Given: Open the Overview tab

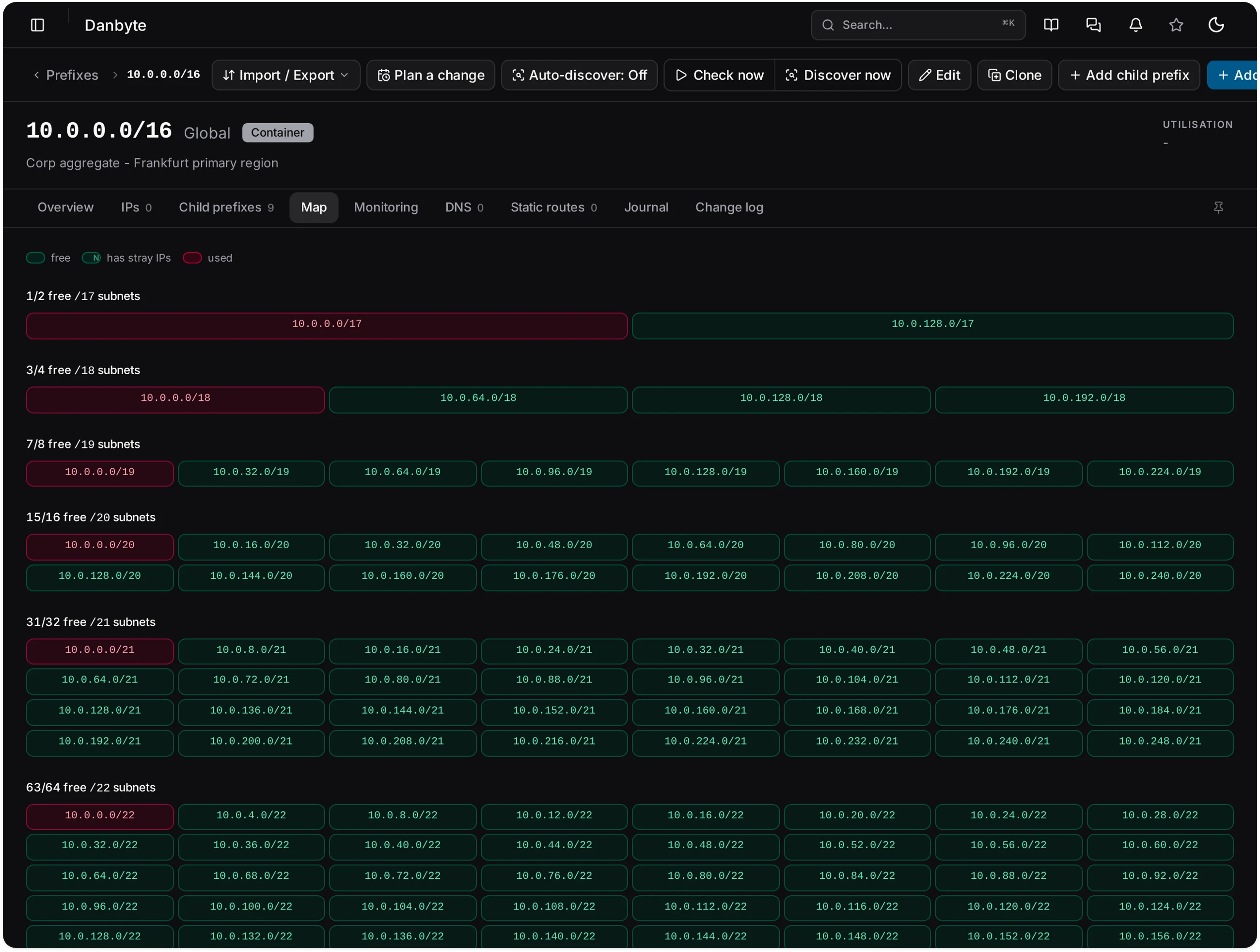Looking at the screenshot, I should pos(65,207).
